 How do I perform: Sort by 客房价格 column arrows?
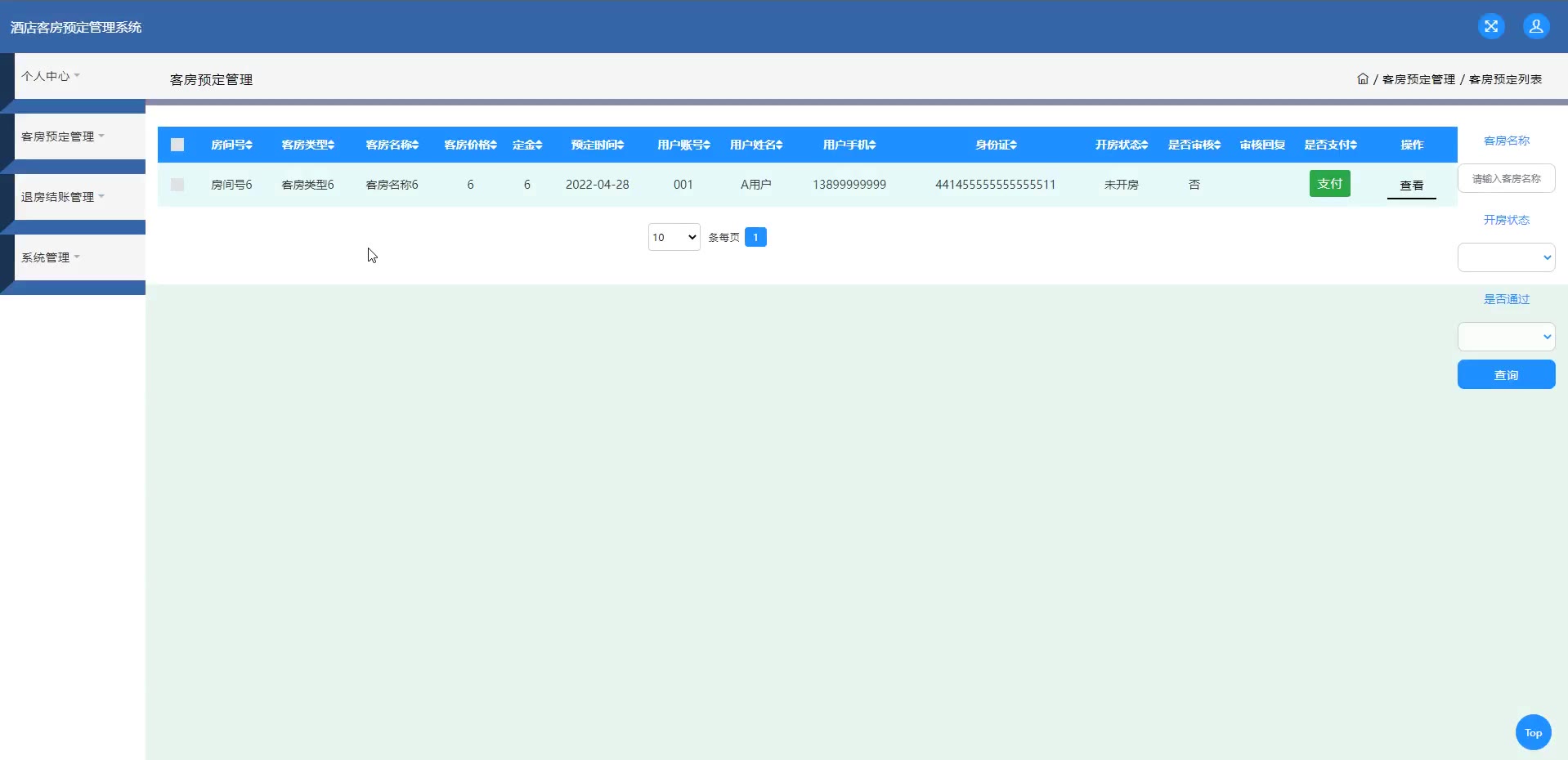[x=494, y=145]
